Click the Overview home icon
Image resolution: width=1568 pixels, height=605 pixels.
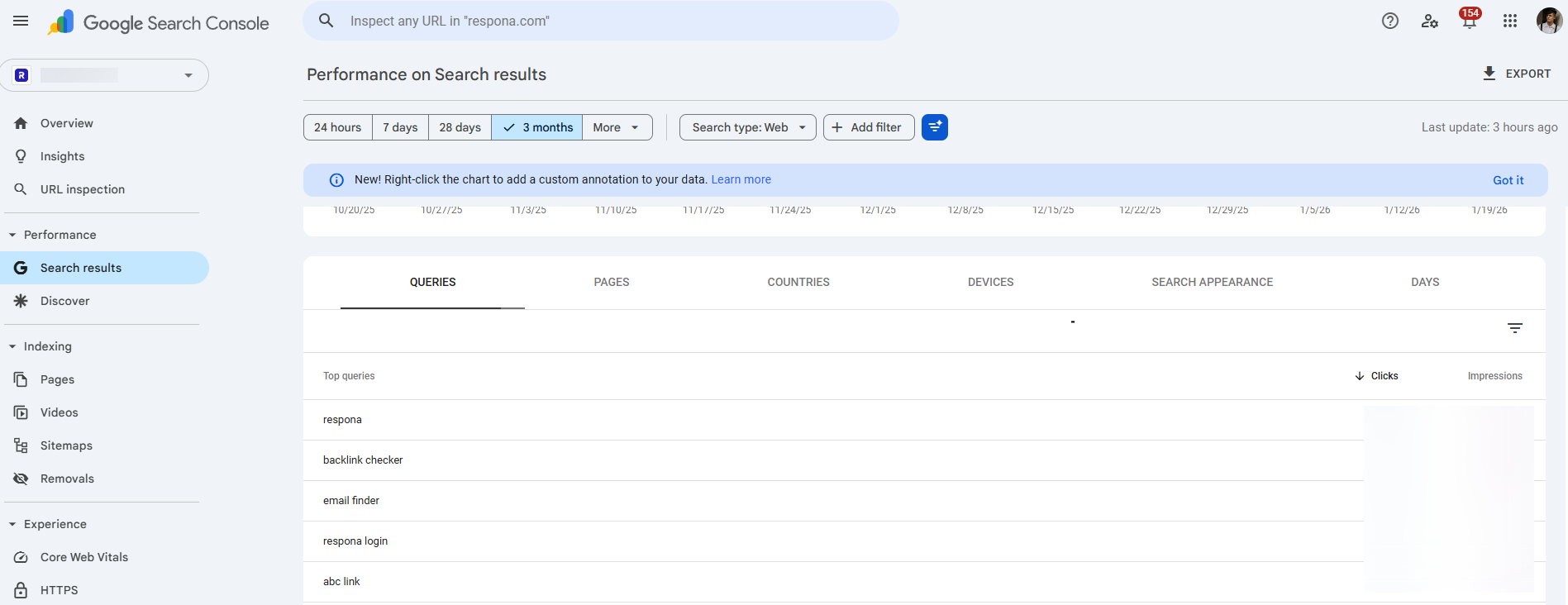pyautogui.click(x=21, y=123)
